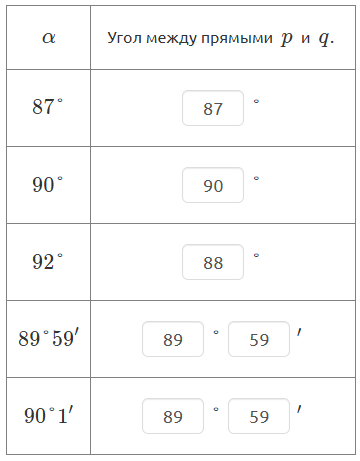Click the 92° value in α column
This screenshot has width=360, height=461.
47,261
